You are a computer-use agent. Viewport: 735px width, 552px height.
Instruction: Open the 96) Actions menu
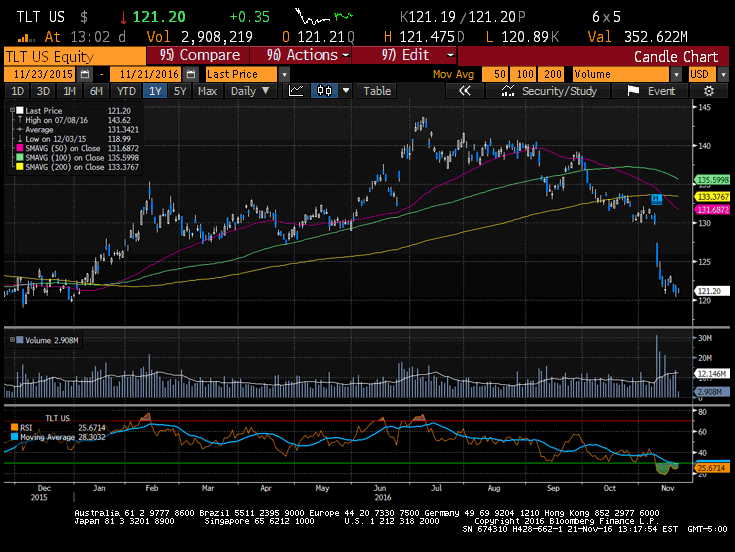[x=300, y=55]
